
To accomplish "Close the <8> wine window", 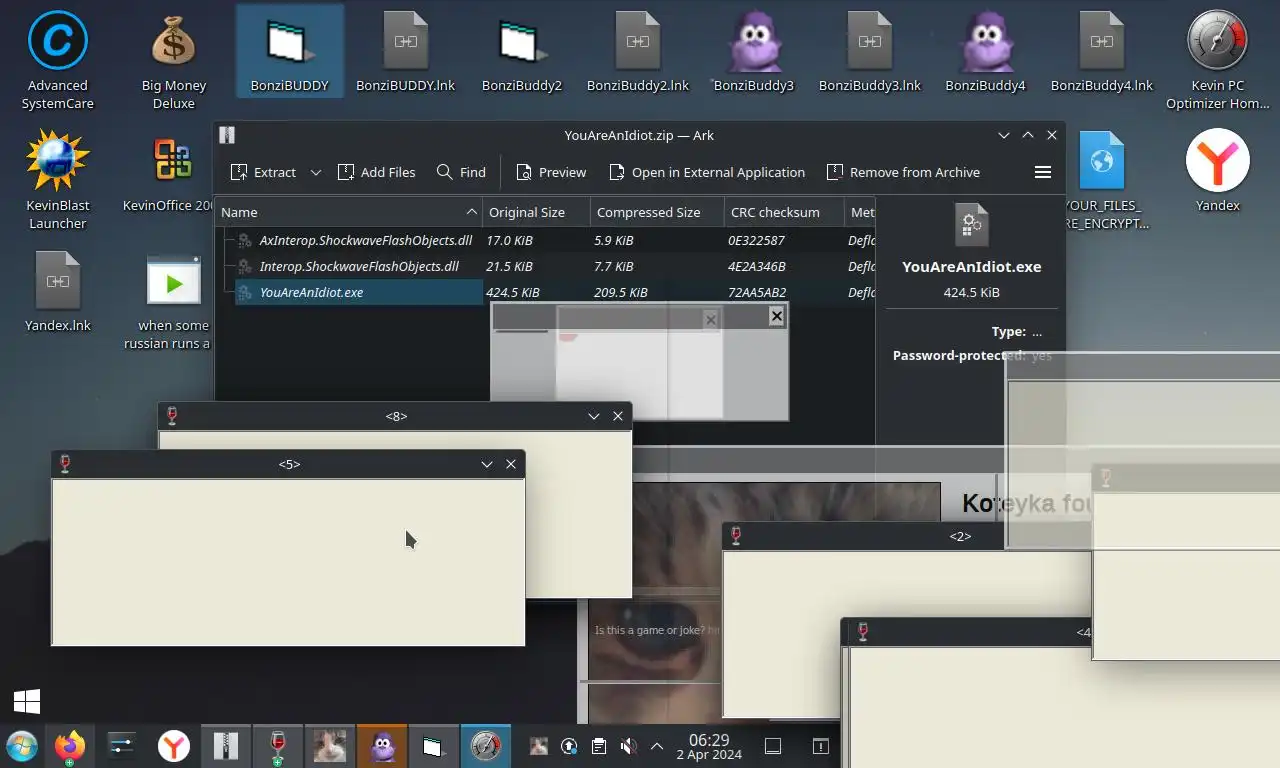I will (618, 416).
